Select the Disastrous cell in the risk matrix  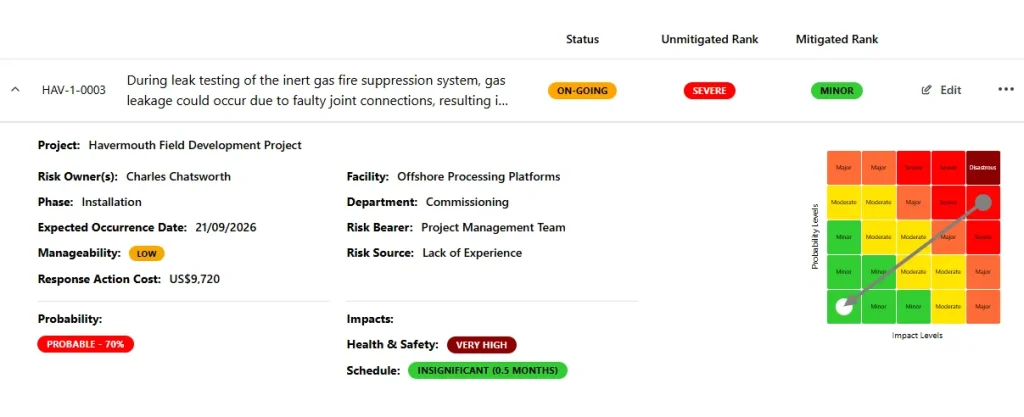point(983,168)
